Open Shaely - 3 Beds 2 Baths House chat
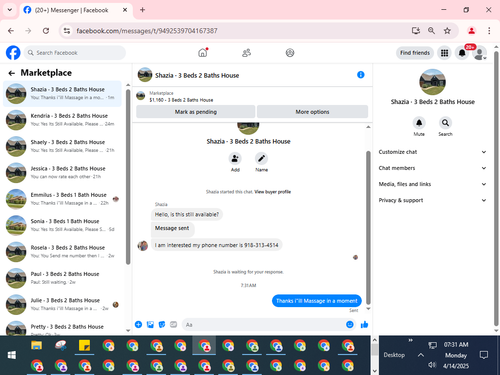The width and height of the screenshot is (500, 375). pos(62,146)
